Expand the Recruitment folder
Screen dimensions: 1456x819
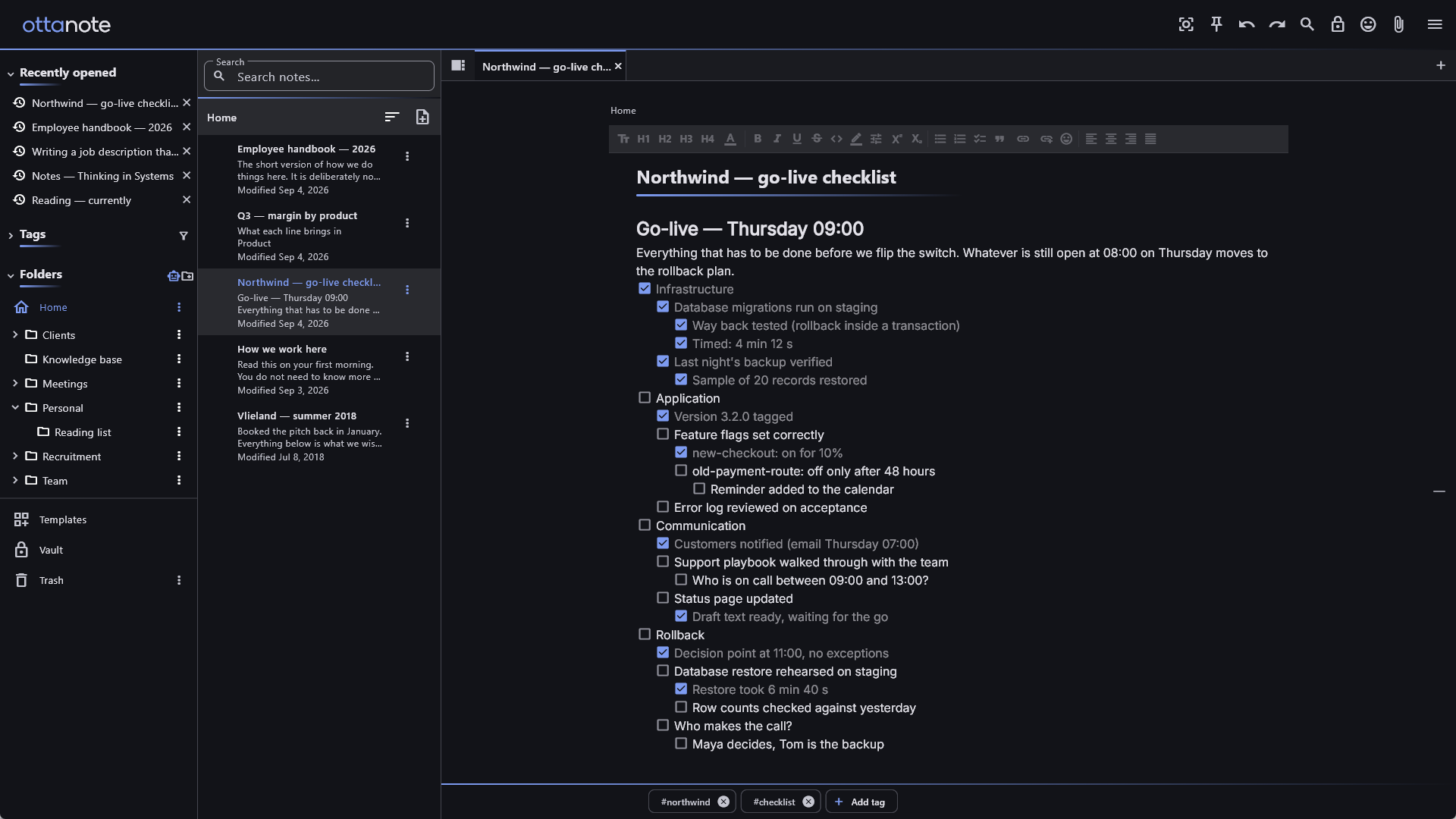(15, 456)
